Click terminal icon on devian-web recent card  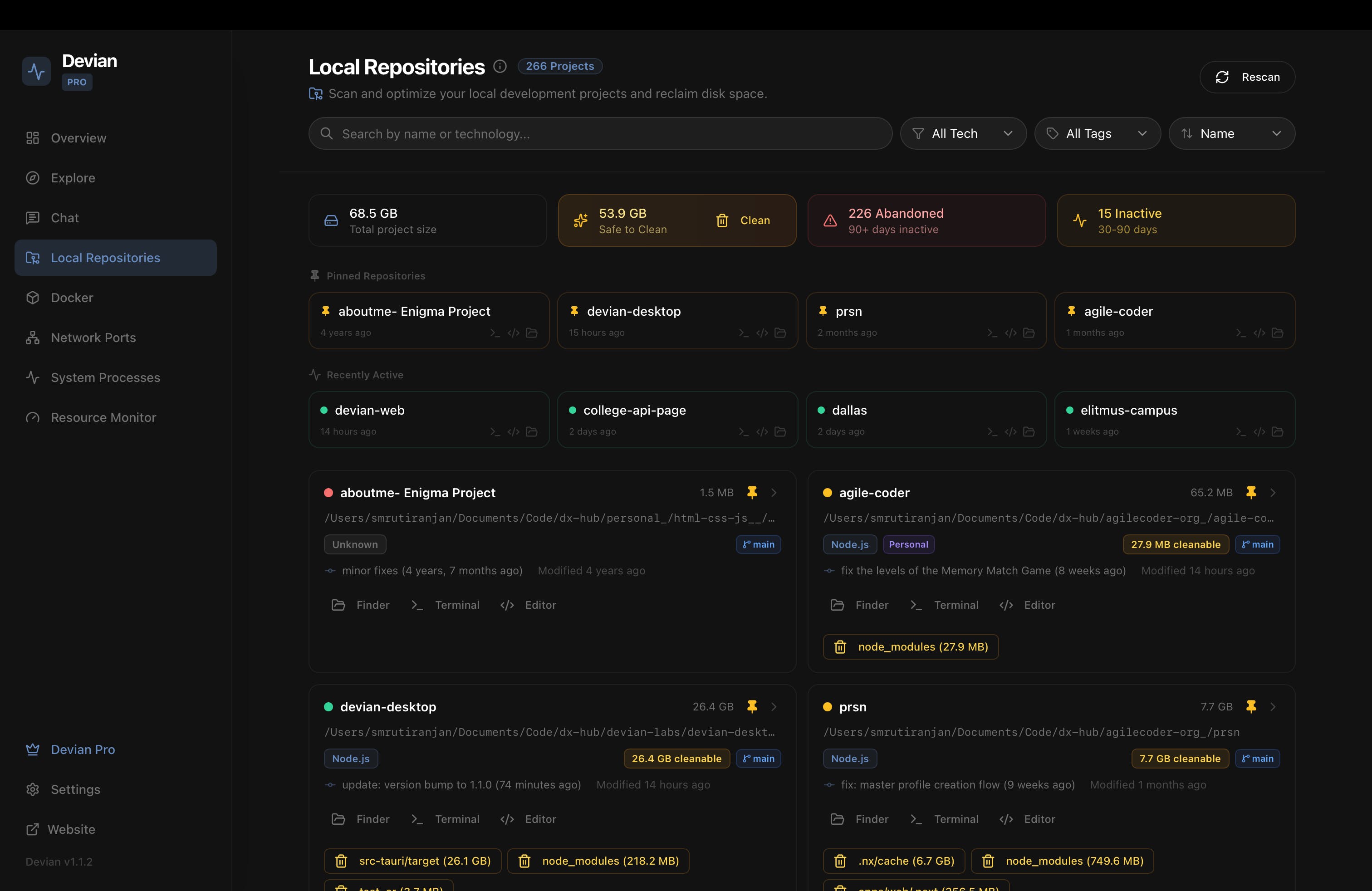[x=495, y=432]
